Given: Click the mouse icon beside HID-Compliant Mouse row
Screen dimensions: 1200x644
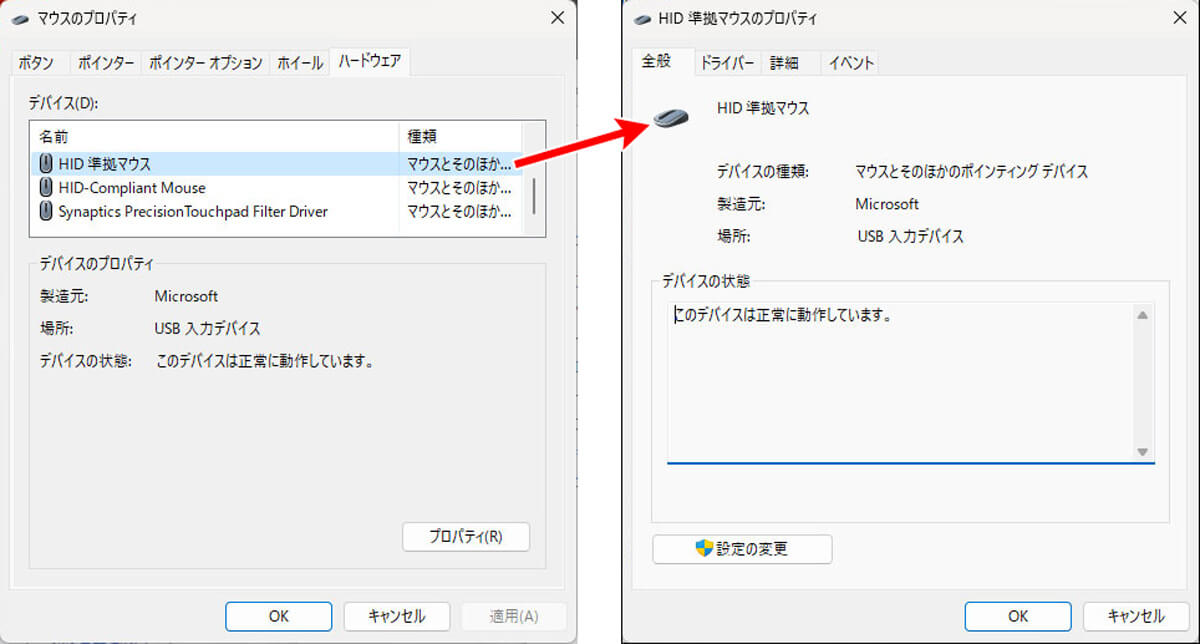Looking at the screenshot, I should pyautogui.click(x=46, y=187).
